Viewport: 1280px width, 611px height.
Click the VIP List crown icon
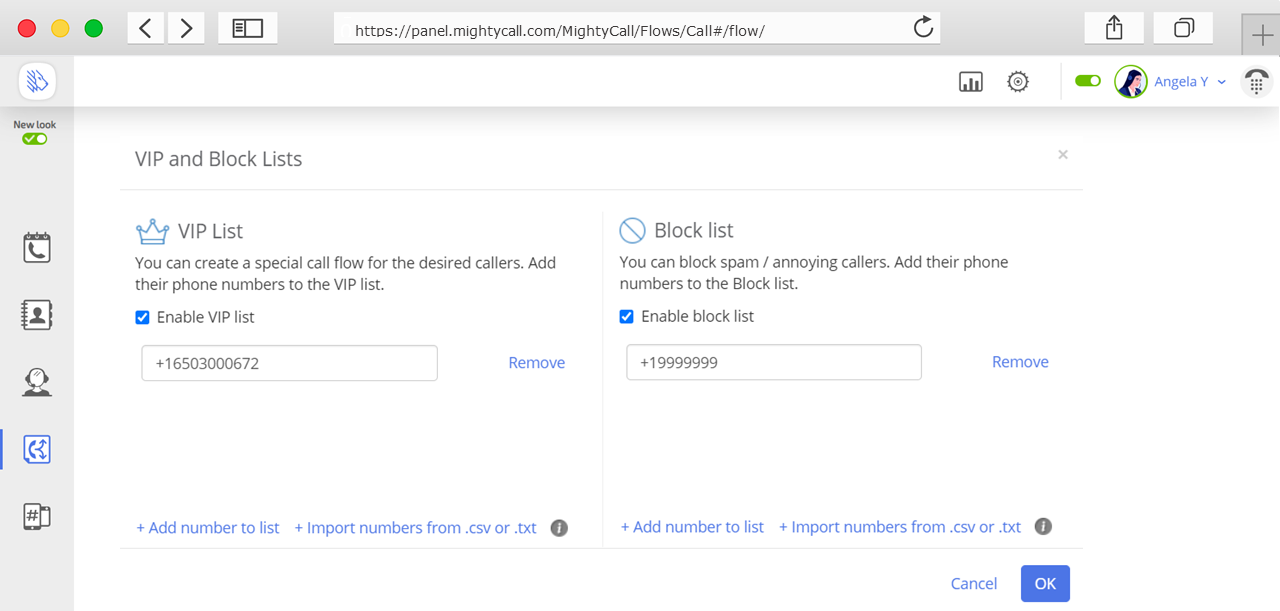point(152,232)
